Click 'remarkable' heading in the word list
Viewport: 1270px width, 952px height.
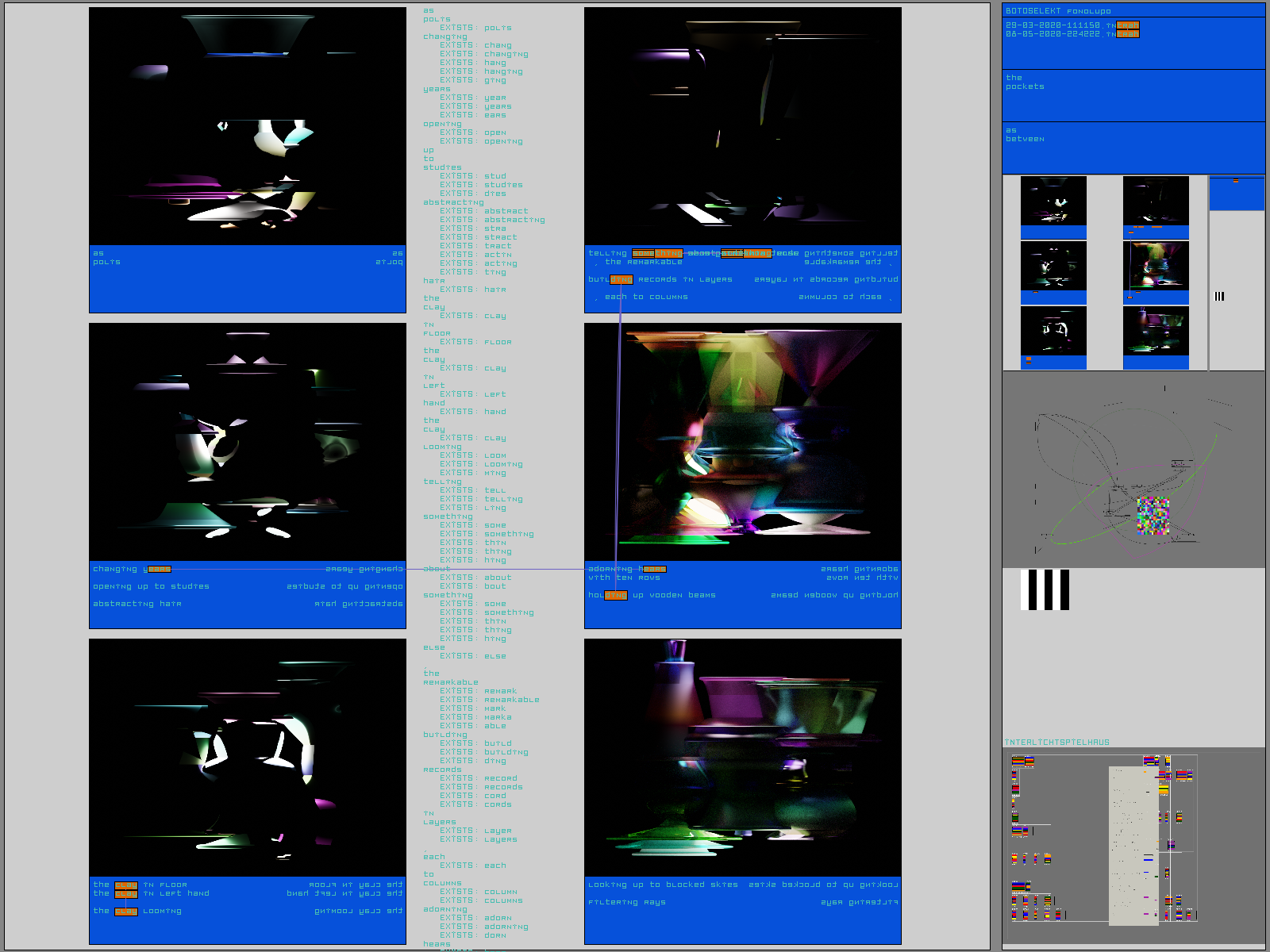click(x=450, y=682)
